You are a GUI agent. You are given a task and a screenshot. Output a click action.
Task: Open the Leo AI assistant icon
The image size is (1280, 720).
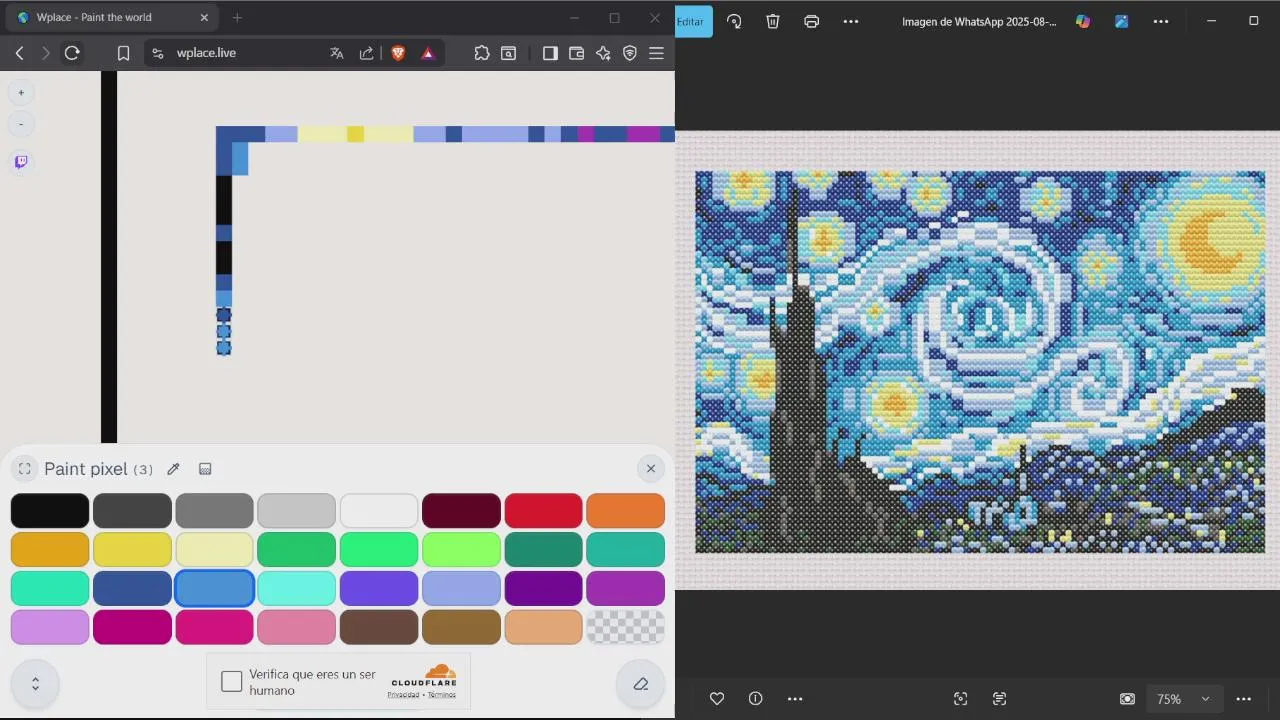tap(603, 53)
